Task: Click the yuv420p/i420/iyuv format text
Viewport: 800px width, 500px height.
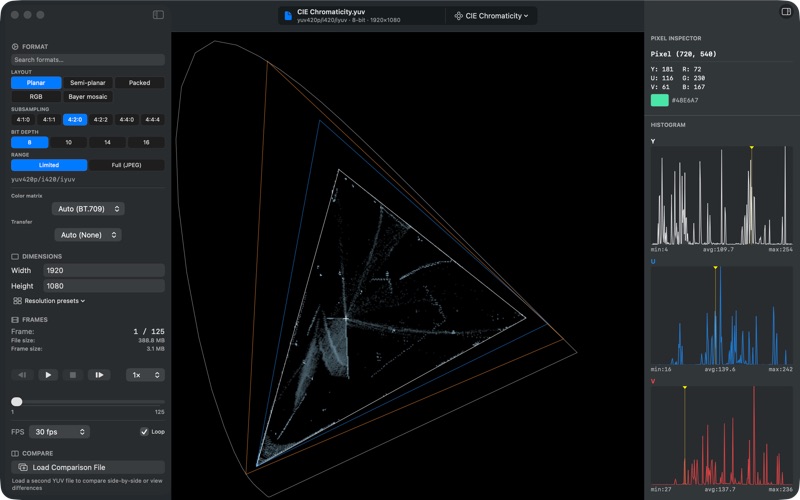Action: (x=43, y=180)
